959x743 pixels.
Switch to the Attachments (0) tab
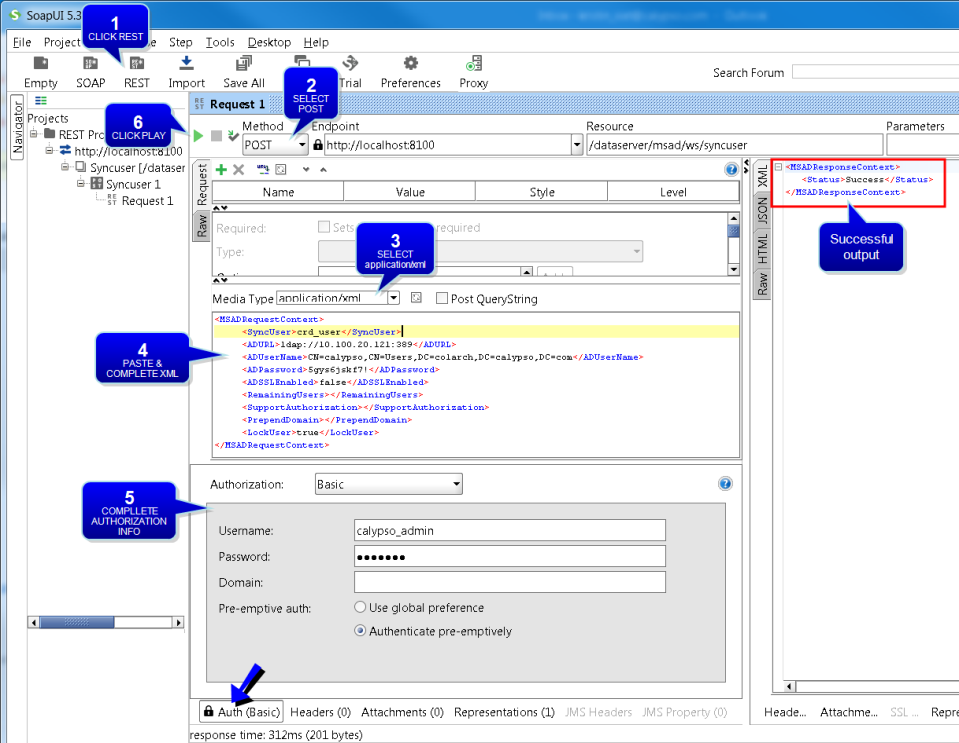(402, 712)
